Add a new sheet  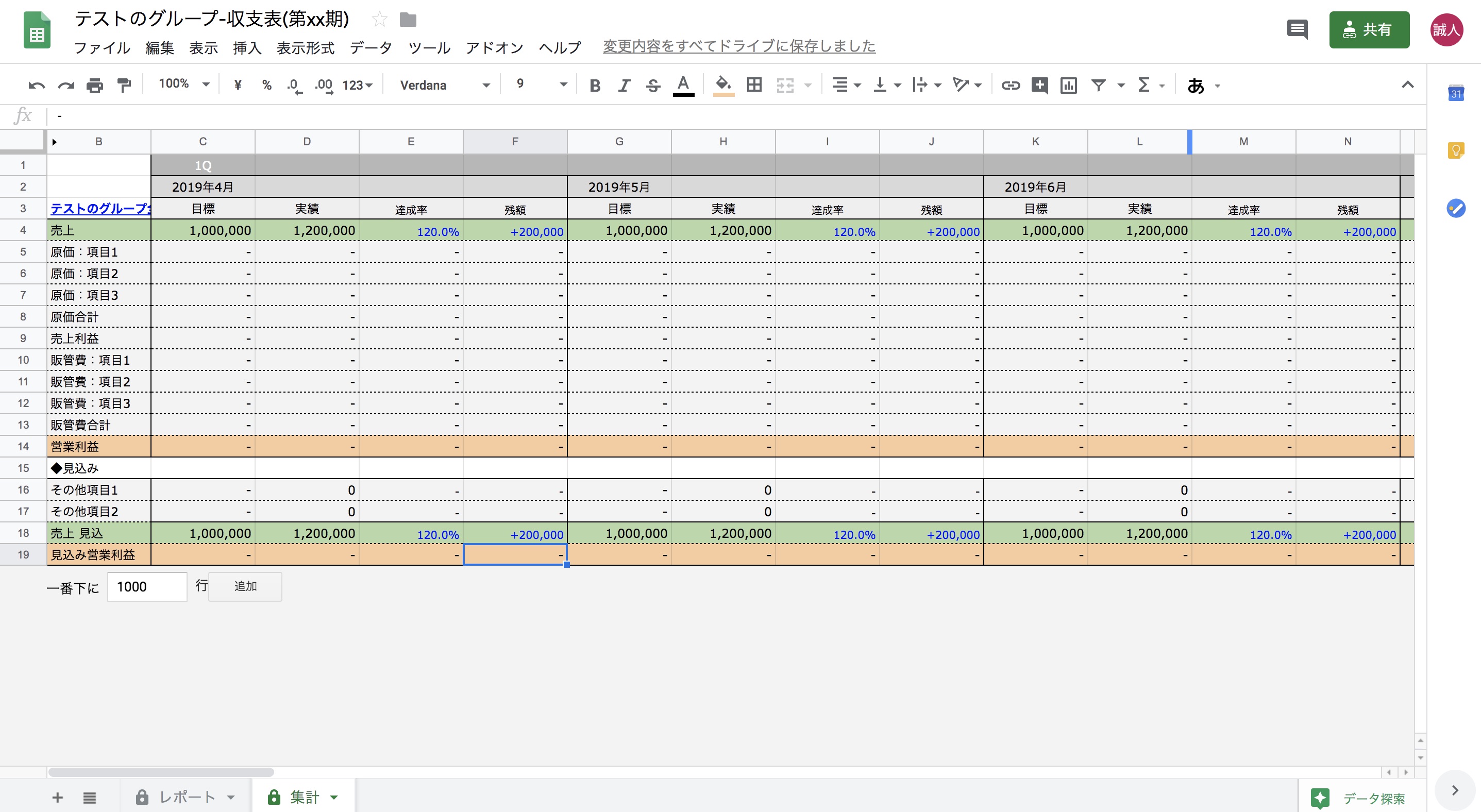coord(58,798)
